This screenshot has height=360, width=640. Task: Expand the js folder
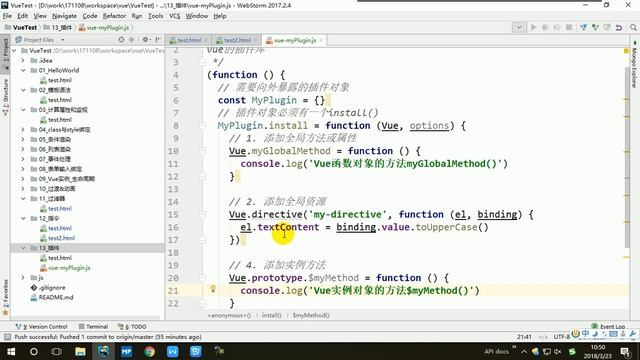(x=23, y=278)
